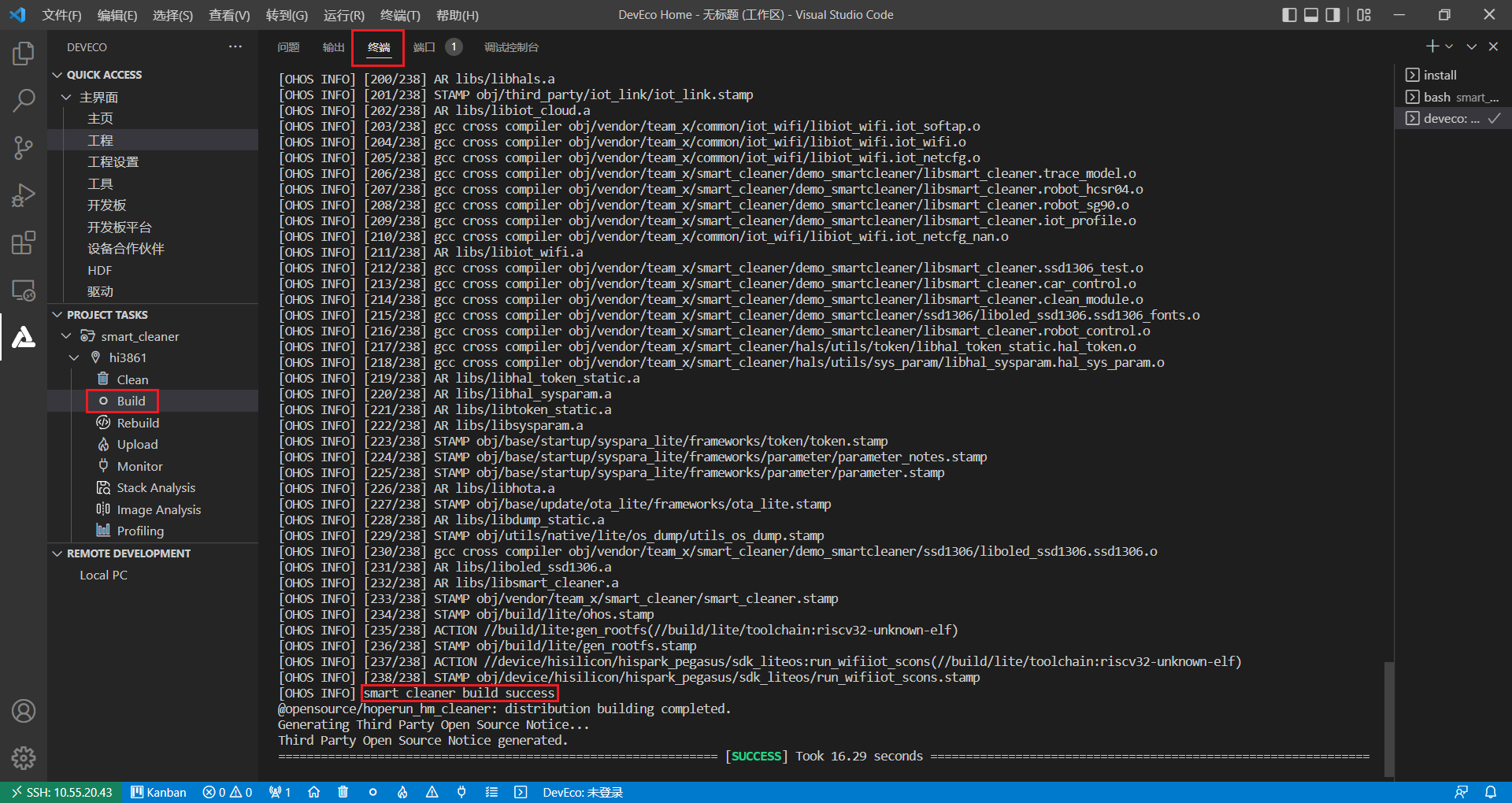Toggle bottom panel visibility
This screenshot has width=1512, height=803.
pyautogui.click(x=1311, y=15)
